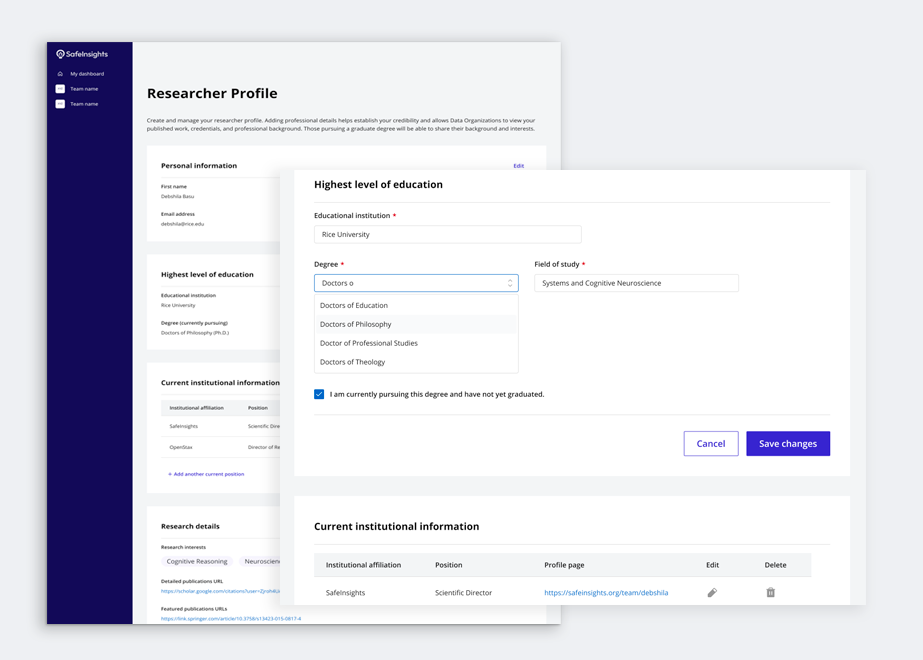The height and width of the screenshot is (660, 923).
Task: Click the Cancel button
Action: [x=711, y=443]
